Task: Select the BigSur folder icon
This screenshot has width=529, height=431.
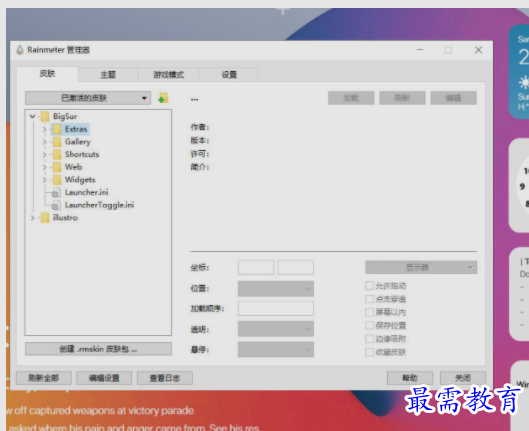Action: 45,117
